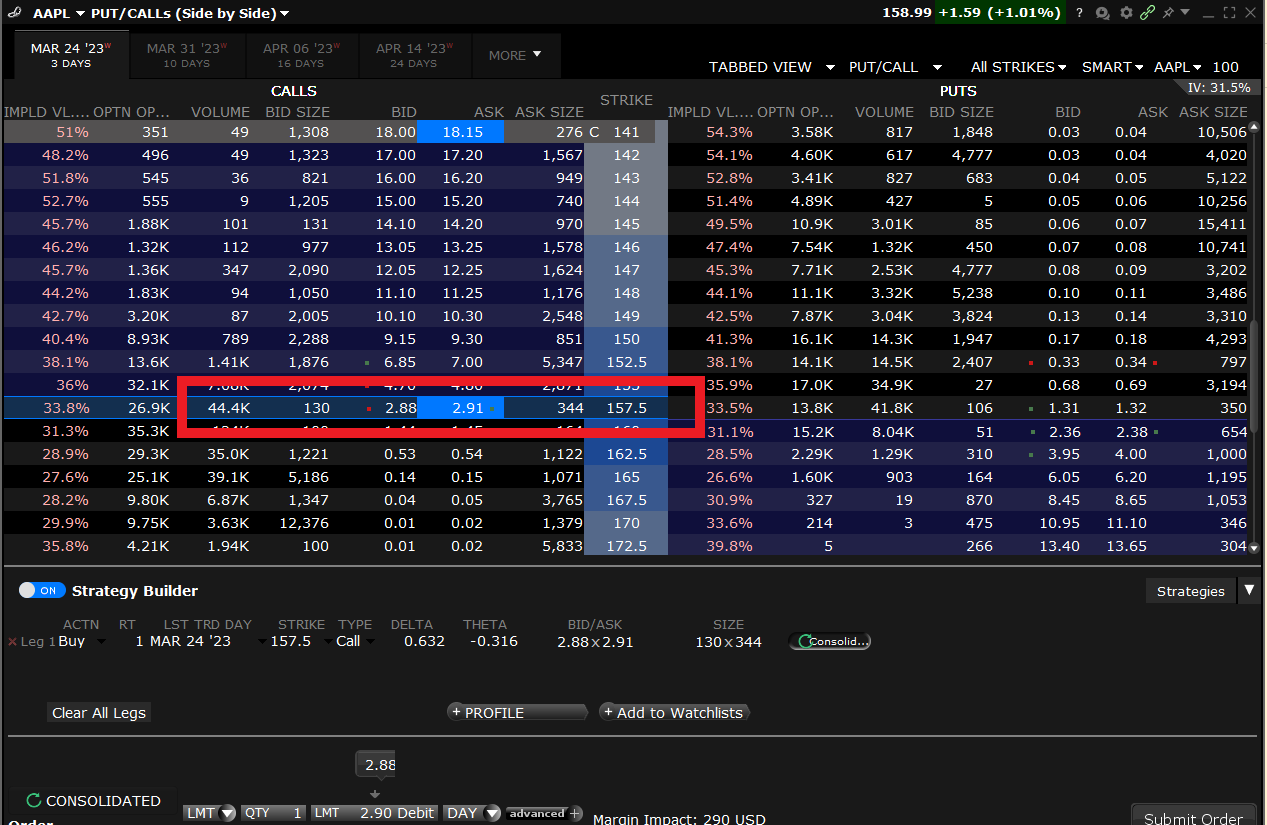Open the help question mark icon
The image size is (1267, 825).
click(1079, 13)
